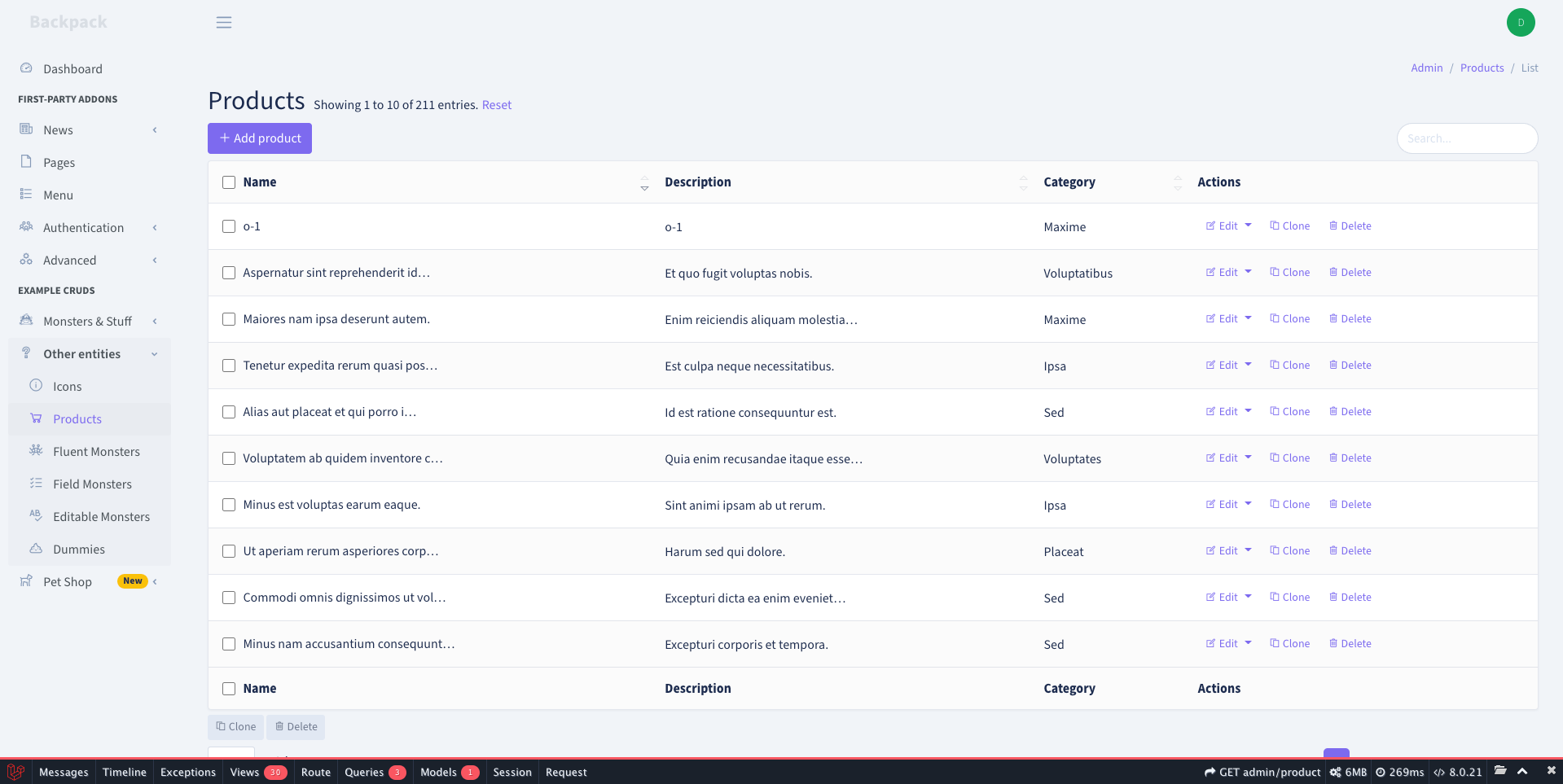Viewport: 1563px width, 784px height.
Task: Select all rows via header checkbox
Action: 229,182
